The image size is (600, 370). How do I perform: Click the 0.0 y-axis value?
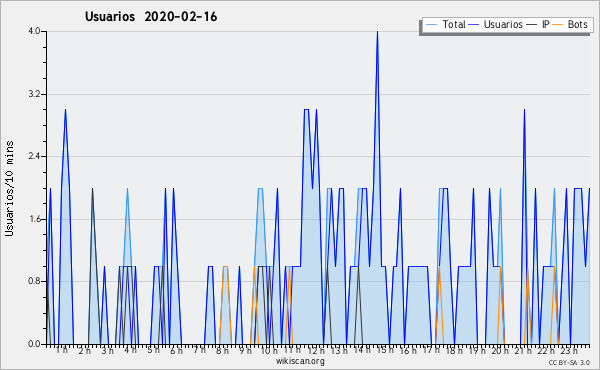point(34,344)
